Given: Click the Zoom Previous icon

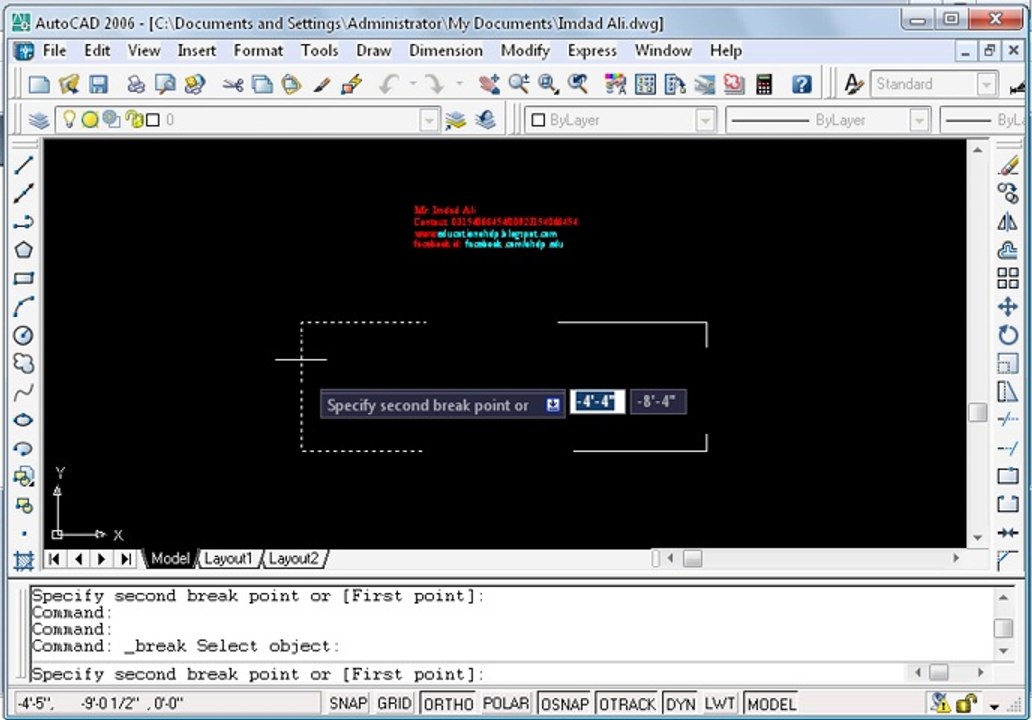Looking at the screenshot, I should click(x=578, y=84).
